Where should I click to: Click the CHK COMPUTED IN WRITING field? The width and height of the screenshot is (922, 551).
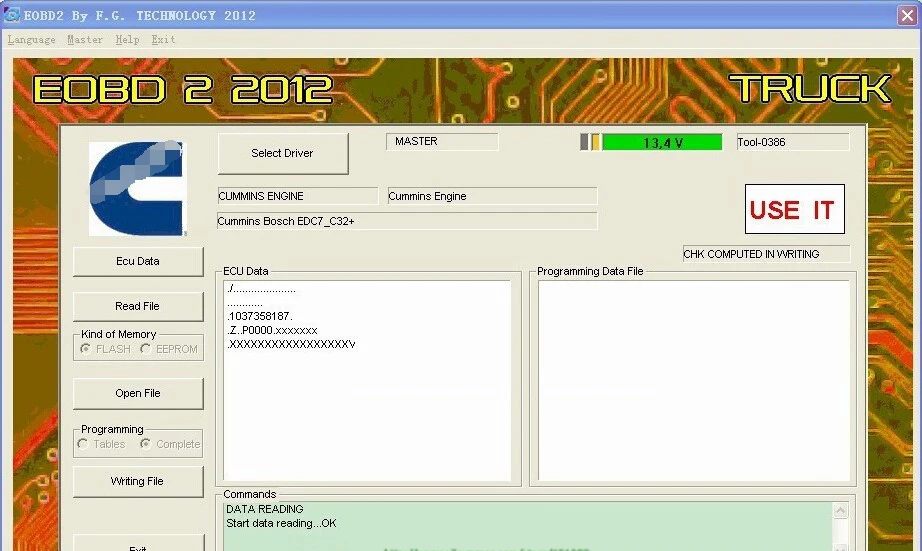[x=766, y=254]
